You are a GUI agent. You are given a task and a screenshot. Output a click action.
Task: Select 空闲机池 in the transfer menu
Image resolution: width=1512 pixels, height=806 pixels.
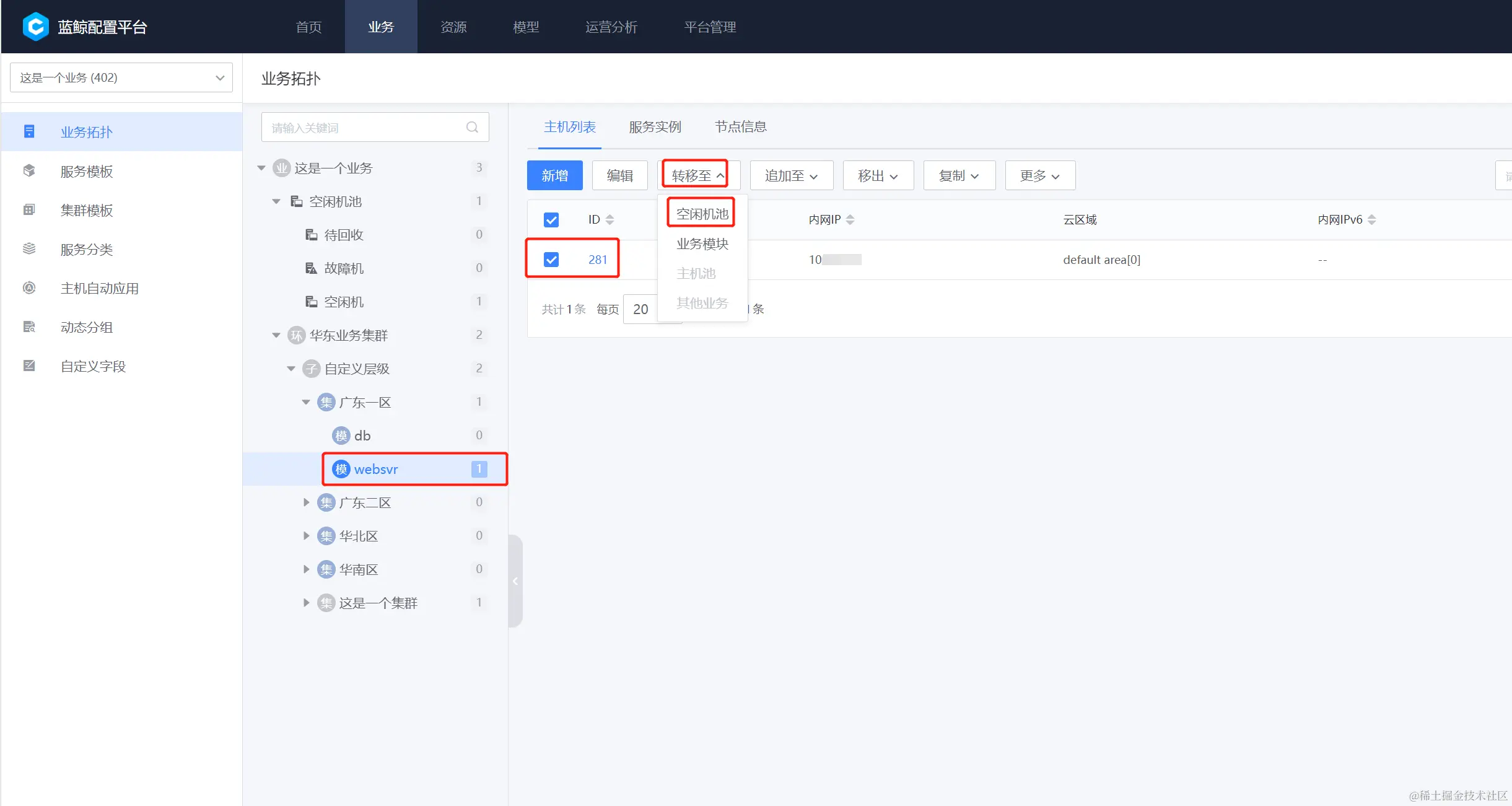tap(702, 214)
